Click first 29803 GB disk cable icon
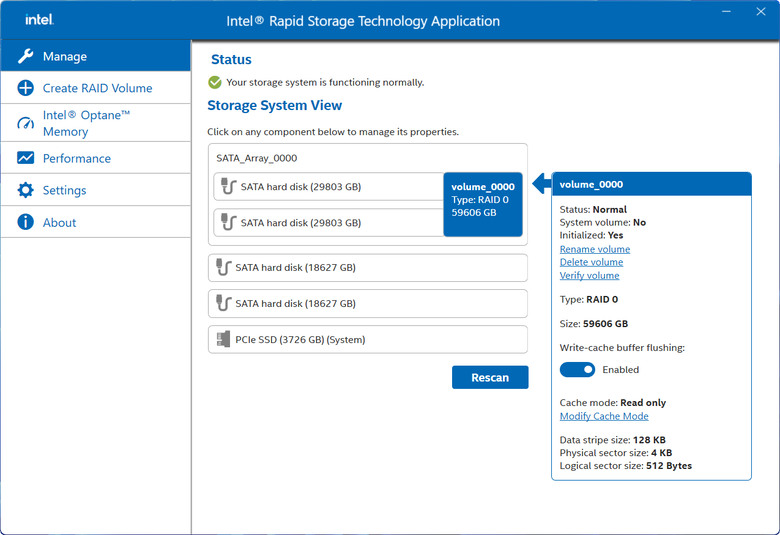The width and height of the screenshot is (780, 535). pyautogui.click(x=228, y=187)
